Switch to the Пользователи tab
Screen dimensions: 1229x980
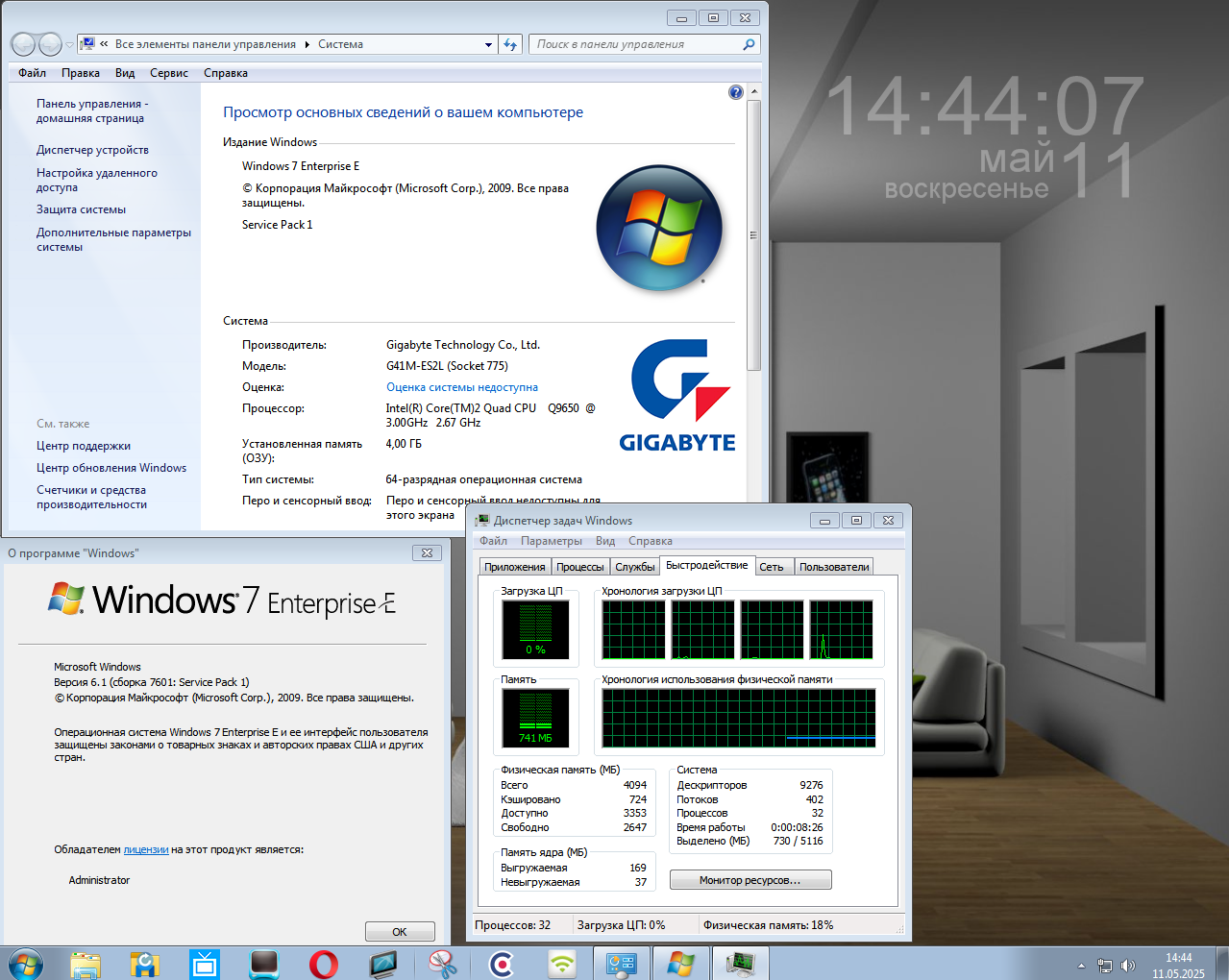point(834,567)
